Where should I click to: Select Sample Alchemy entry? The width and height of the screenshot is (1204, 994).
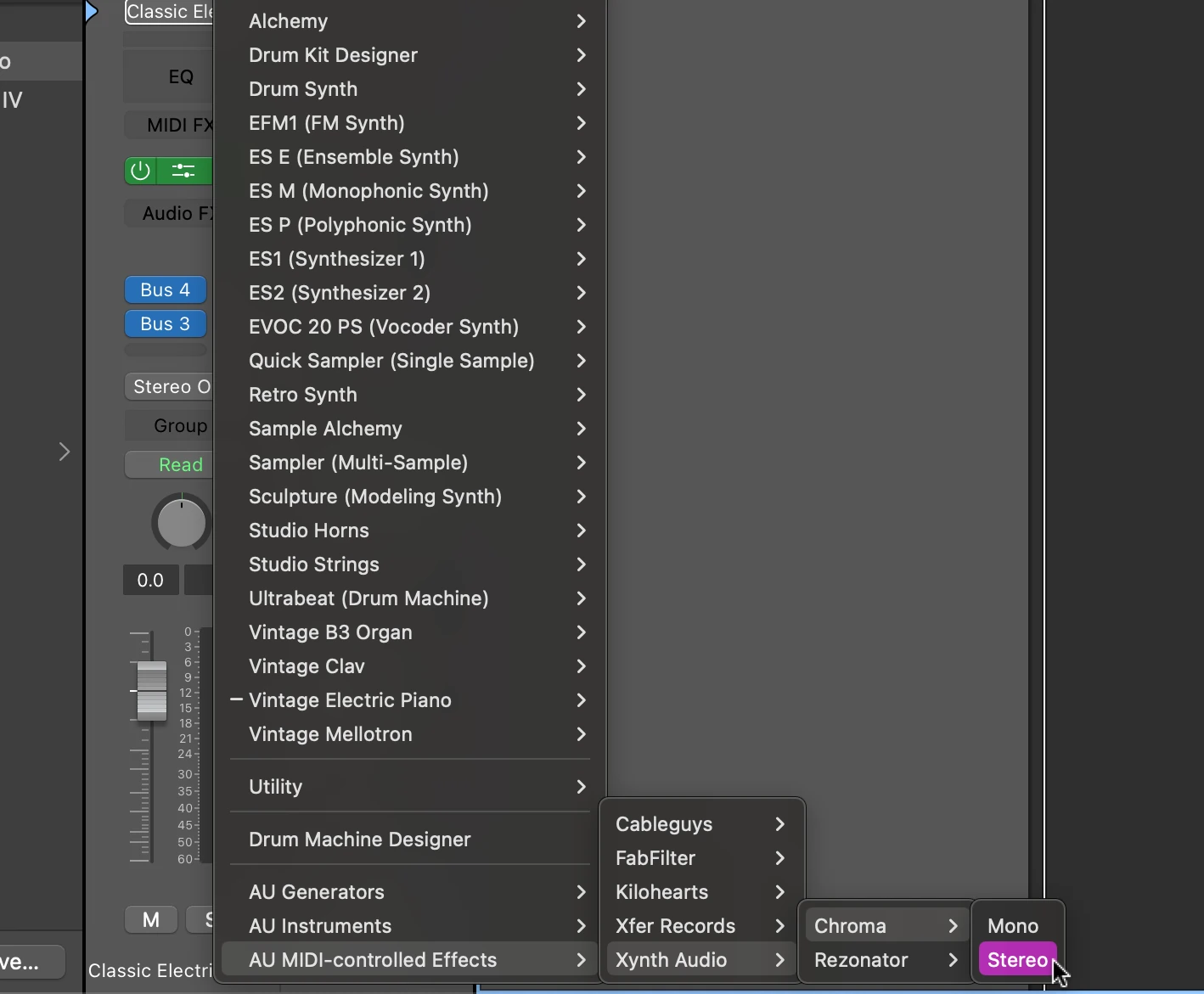tap(410, 429)
